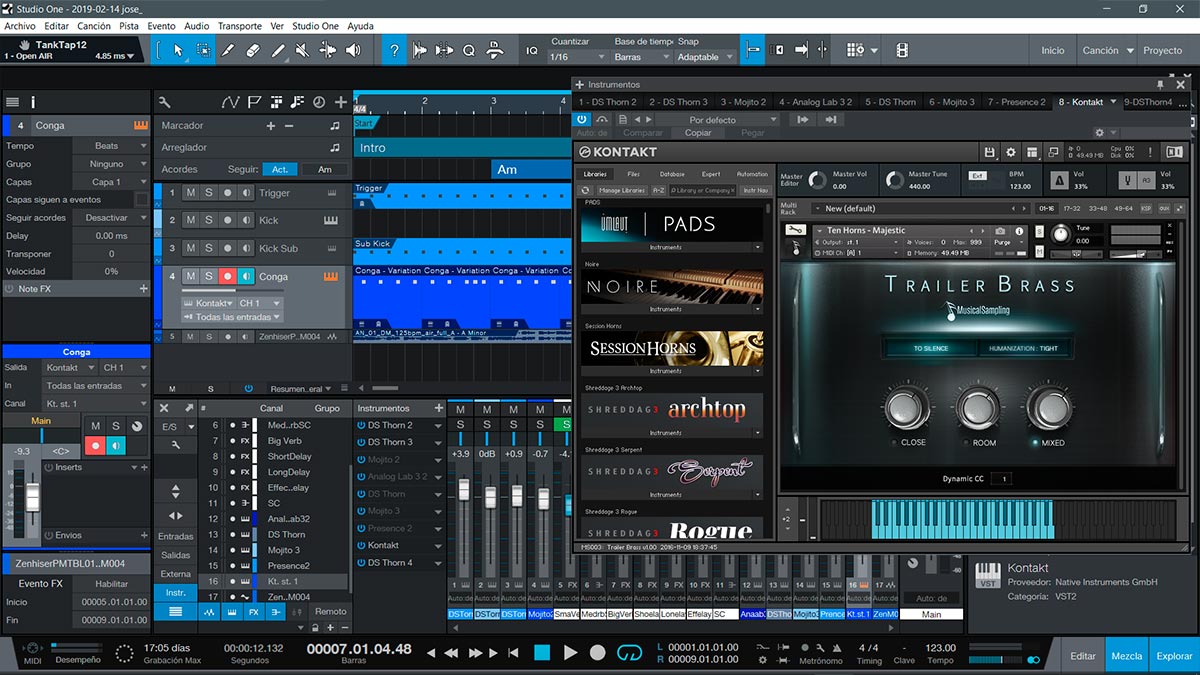Select the Paint (pencil) tool
The width and height of the screenshot is (1200, 675).
tap(278, 50)
